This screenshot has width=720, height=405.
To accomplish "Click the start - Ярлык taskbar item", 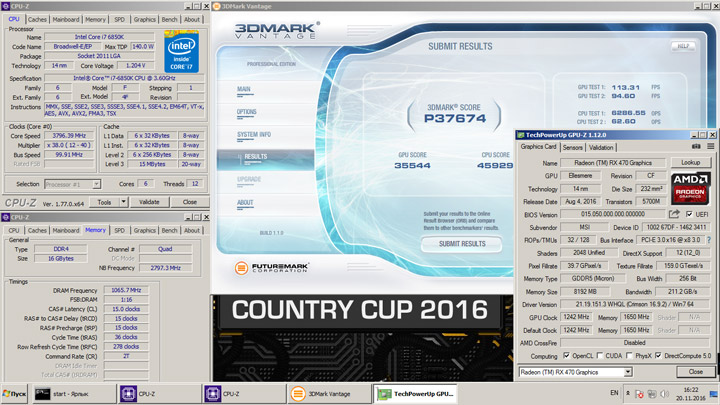I will pyautogui.click(x=74, y=394).
